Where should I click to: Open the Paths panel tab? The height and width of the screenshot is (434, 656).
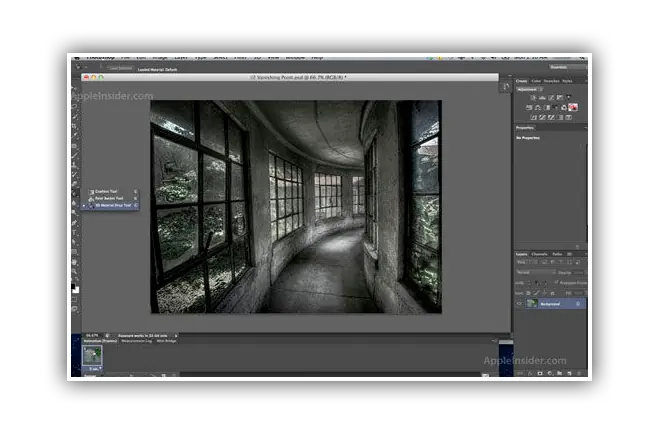click(556, 254)
